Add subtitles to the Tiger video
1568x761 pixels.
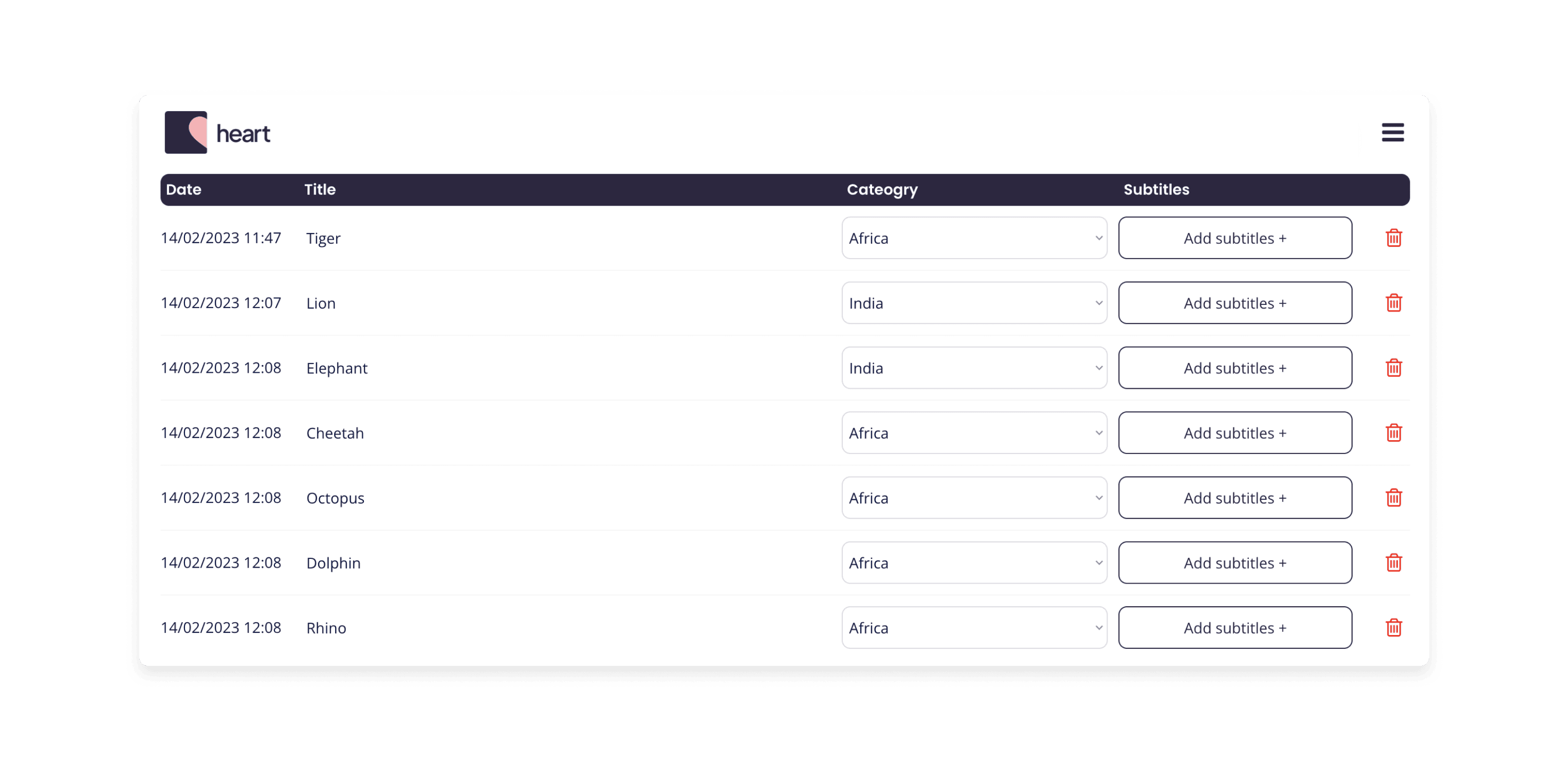coord(1234,238)
